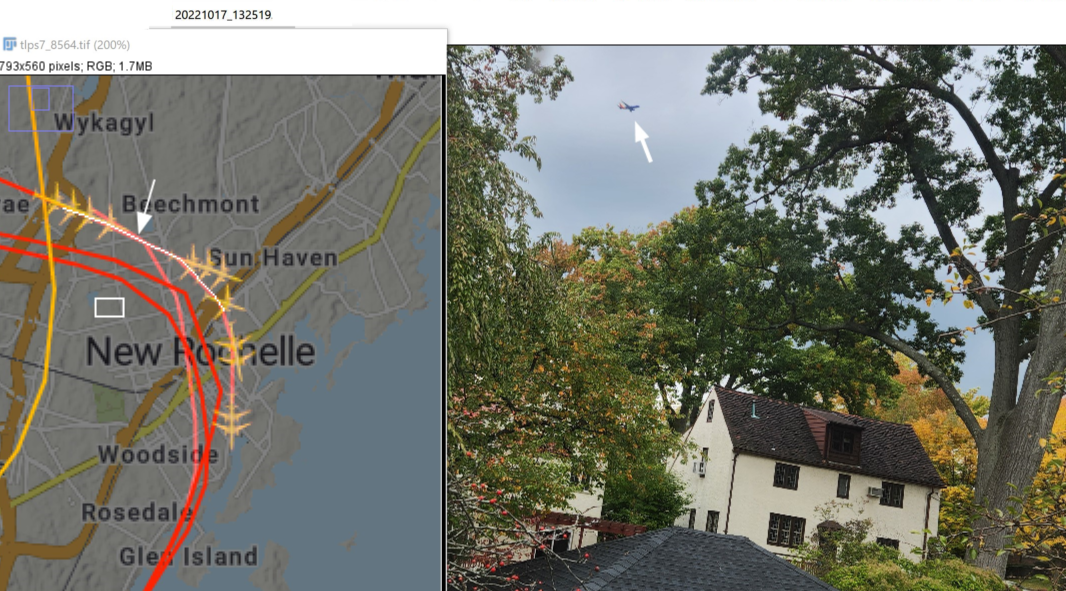Click the blue zoom indicator box on map

(41, 107)
